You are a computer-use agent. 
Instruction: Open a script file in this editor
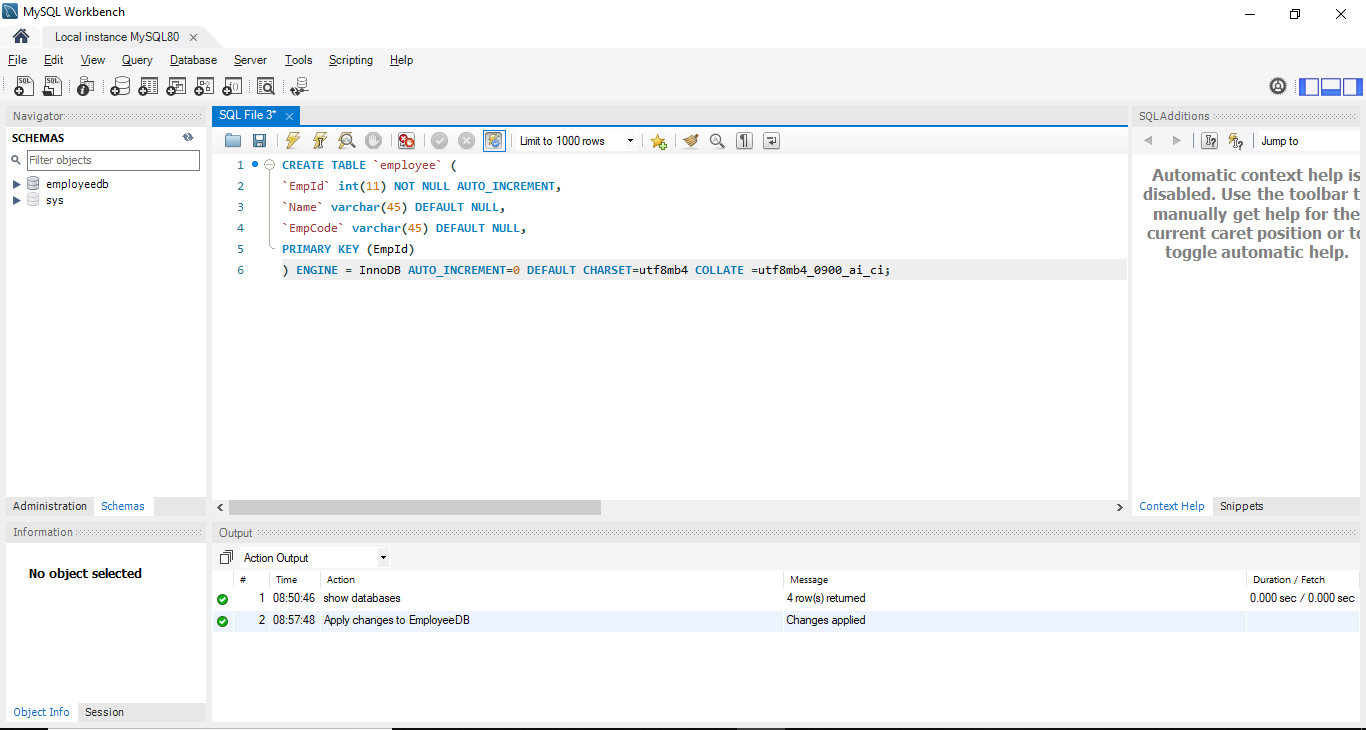[233, 141]
